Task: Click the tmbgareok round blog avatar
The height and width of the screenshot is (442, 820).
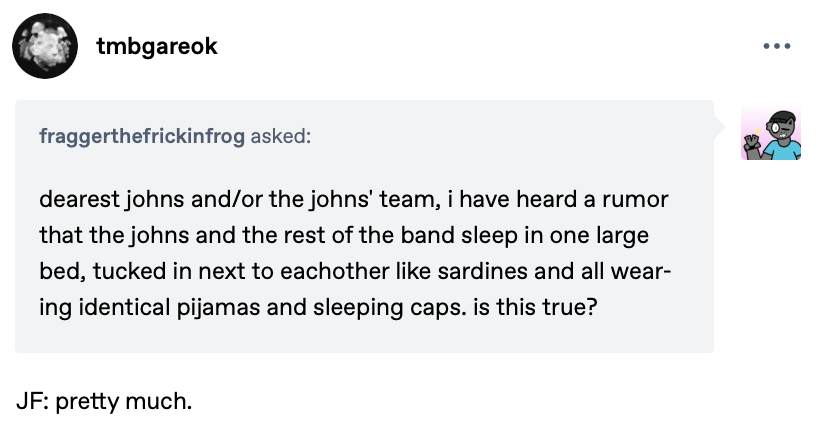Action: (45, 46)
